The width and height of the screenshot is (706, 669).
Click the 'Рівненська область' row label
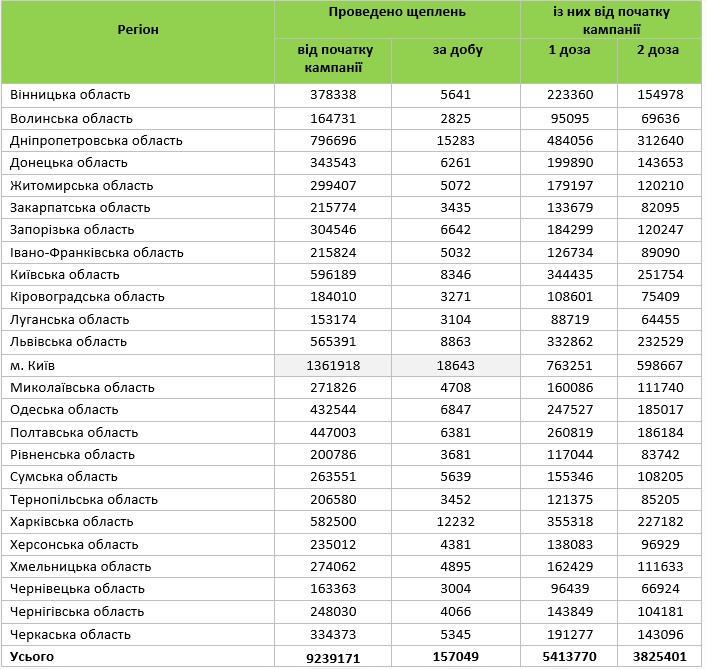72,455
